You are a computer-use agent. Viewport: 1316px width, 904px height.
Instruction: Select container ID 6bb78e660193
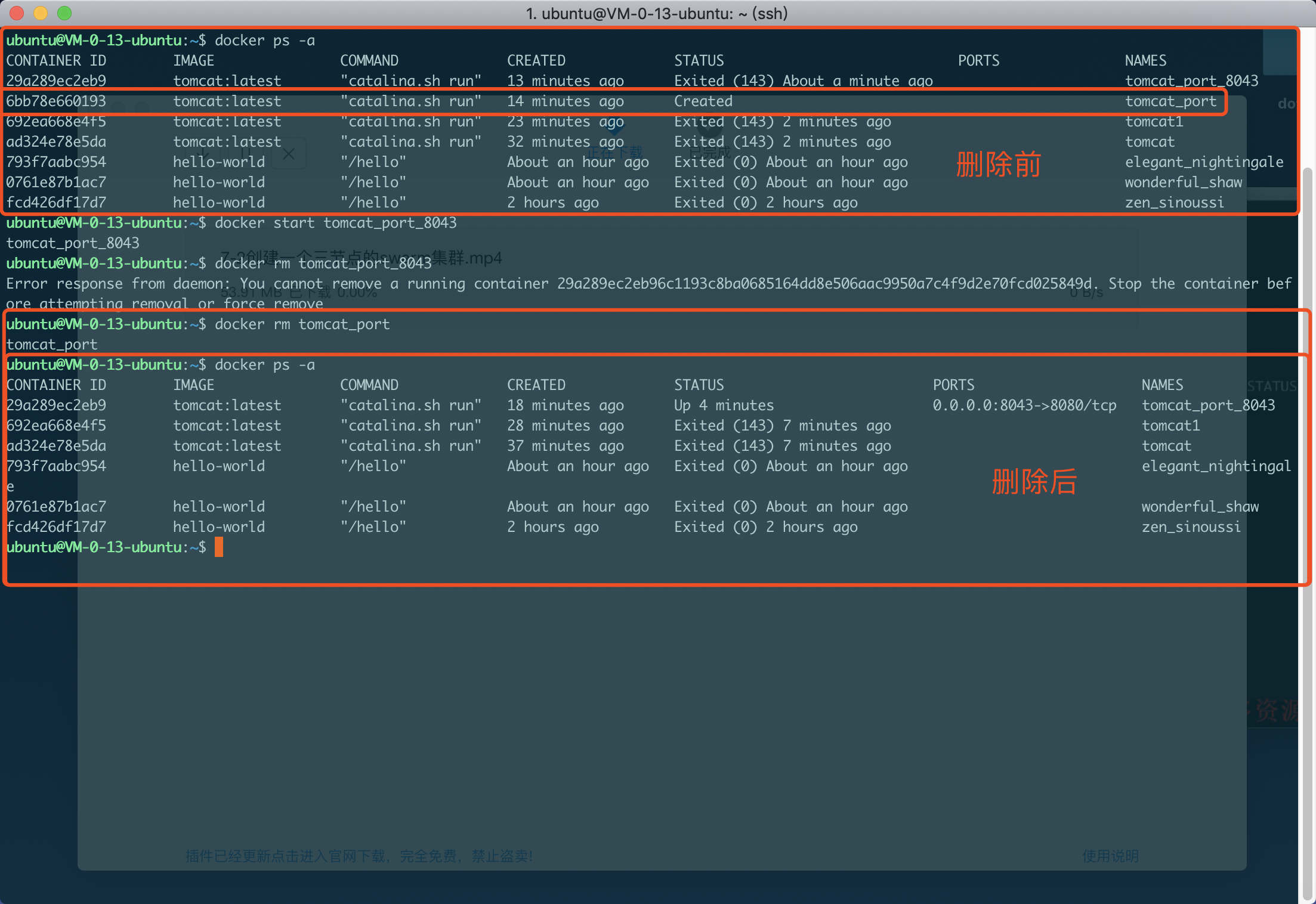click(x=56, y=101)
